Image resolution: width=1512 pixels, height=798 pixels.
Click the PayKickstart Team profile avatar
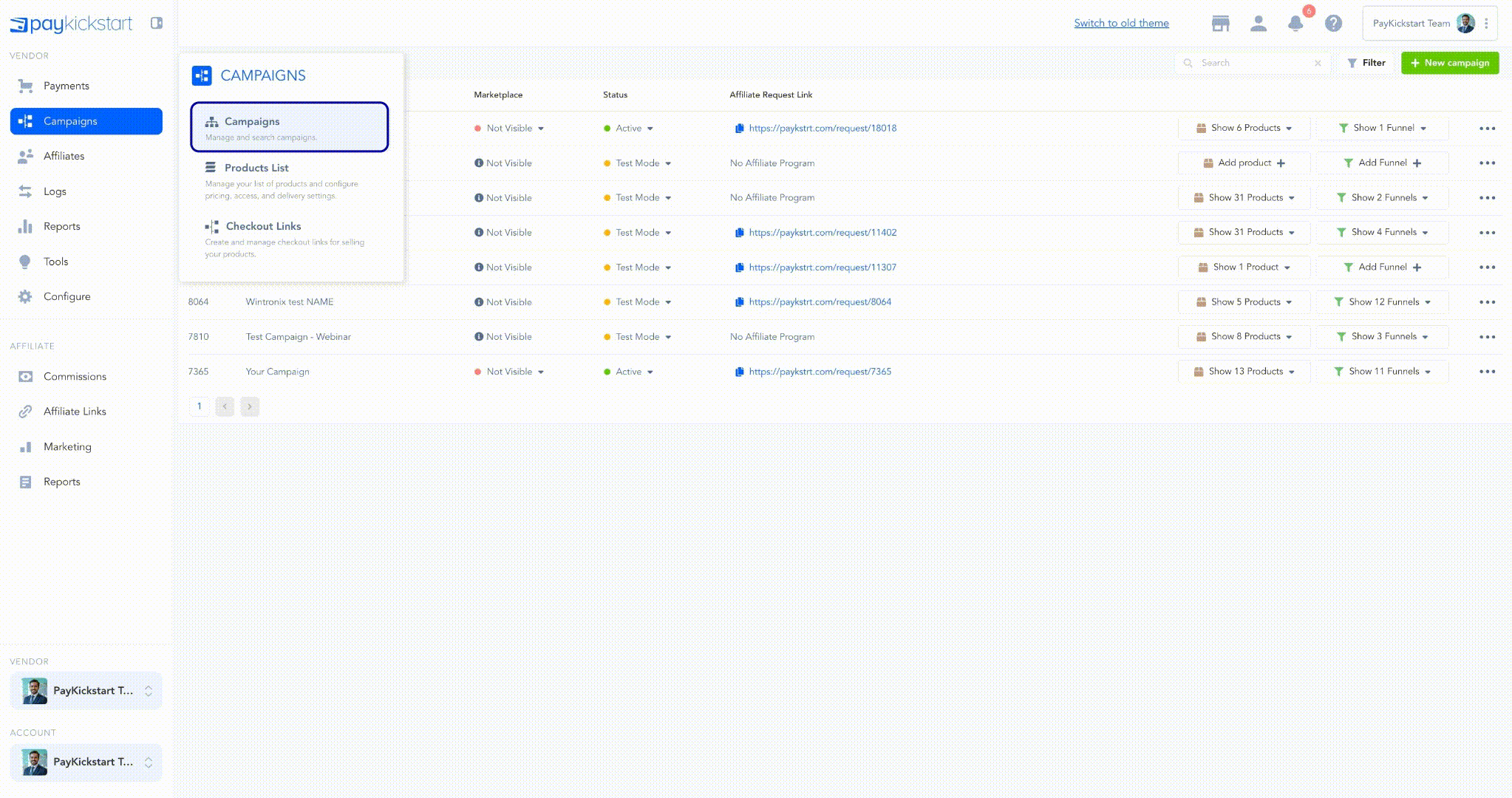tap(1465, 24)
